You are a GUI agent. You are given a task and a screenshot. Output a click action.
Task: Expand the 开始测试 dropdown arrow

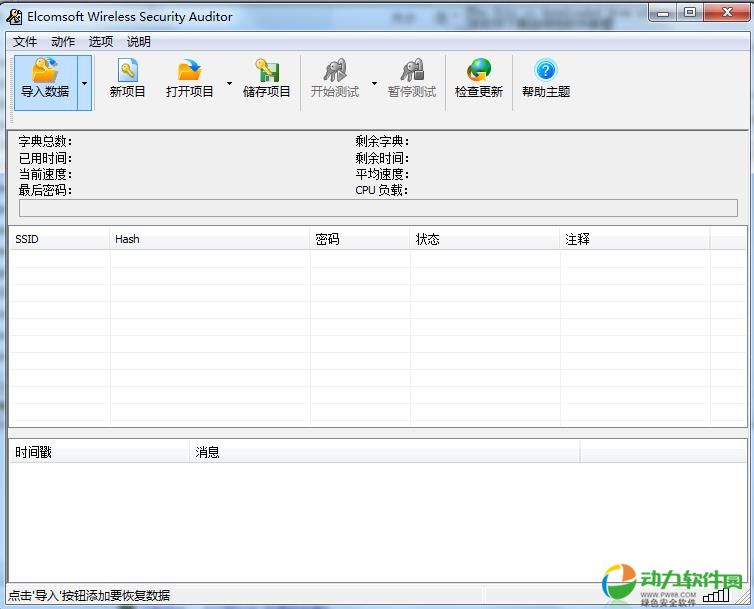(374, 83)
